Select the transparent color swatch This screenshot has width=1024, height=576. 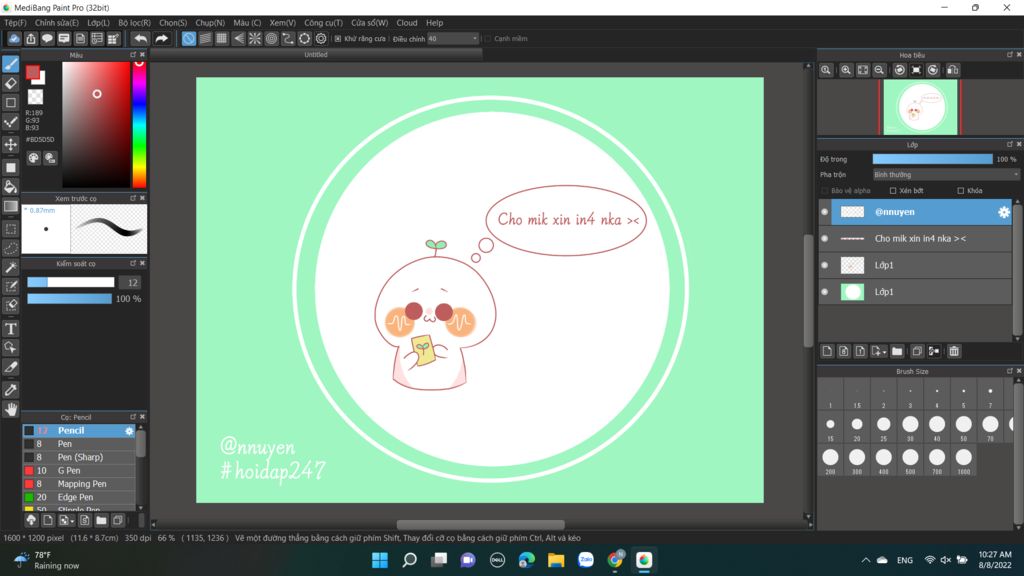click(x=35, y=97)
